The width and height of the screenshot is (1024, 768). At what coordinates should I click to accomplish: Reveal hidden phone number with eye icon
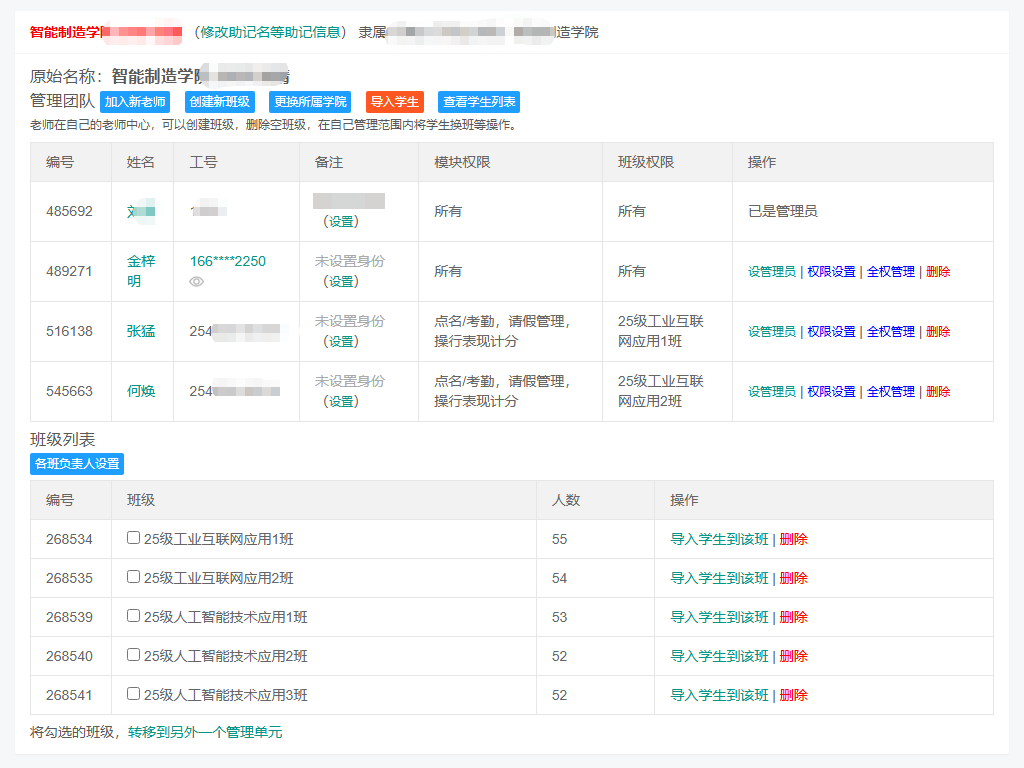pyautogui.click(x=197, y=282)
